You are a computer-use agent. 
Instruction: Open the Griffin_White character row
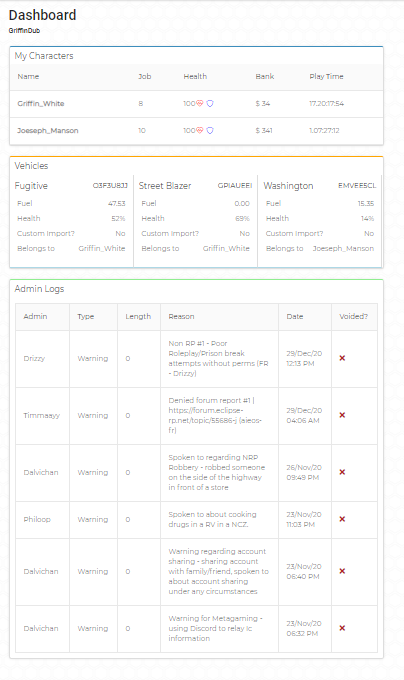[196, 104]
